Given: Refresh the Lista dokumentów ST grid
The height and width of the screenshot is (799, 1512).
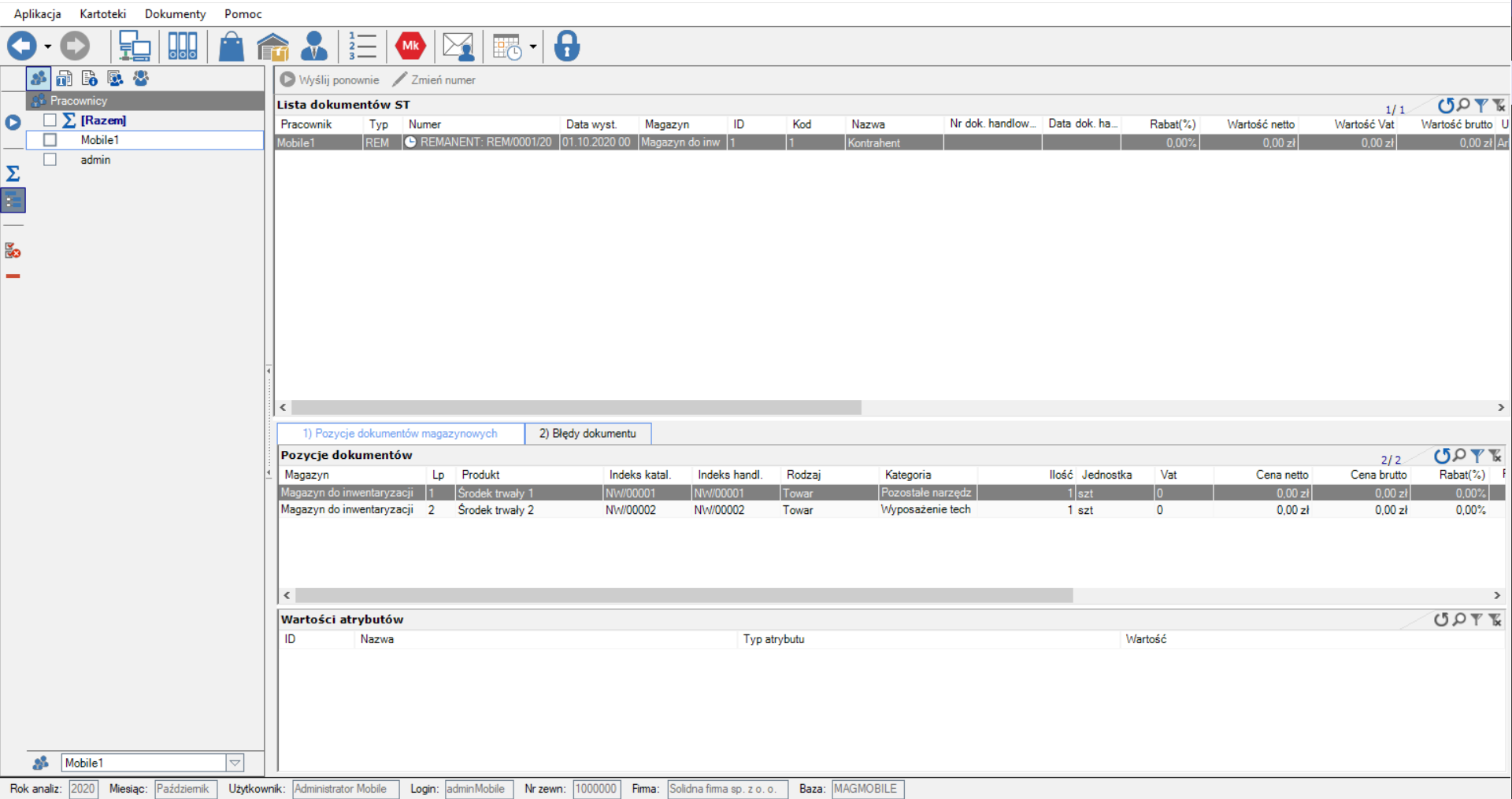Looking at the screenshot, I should [x=1446, y=105].
